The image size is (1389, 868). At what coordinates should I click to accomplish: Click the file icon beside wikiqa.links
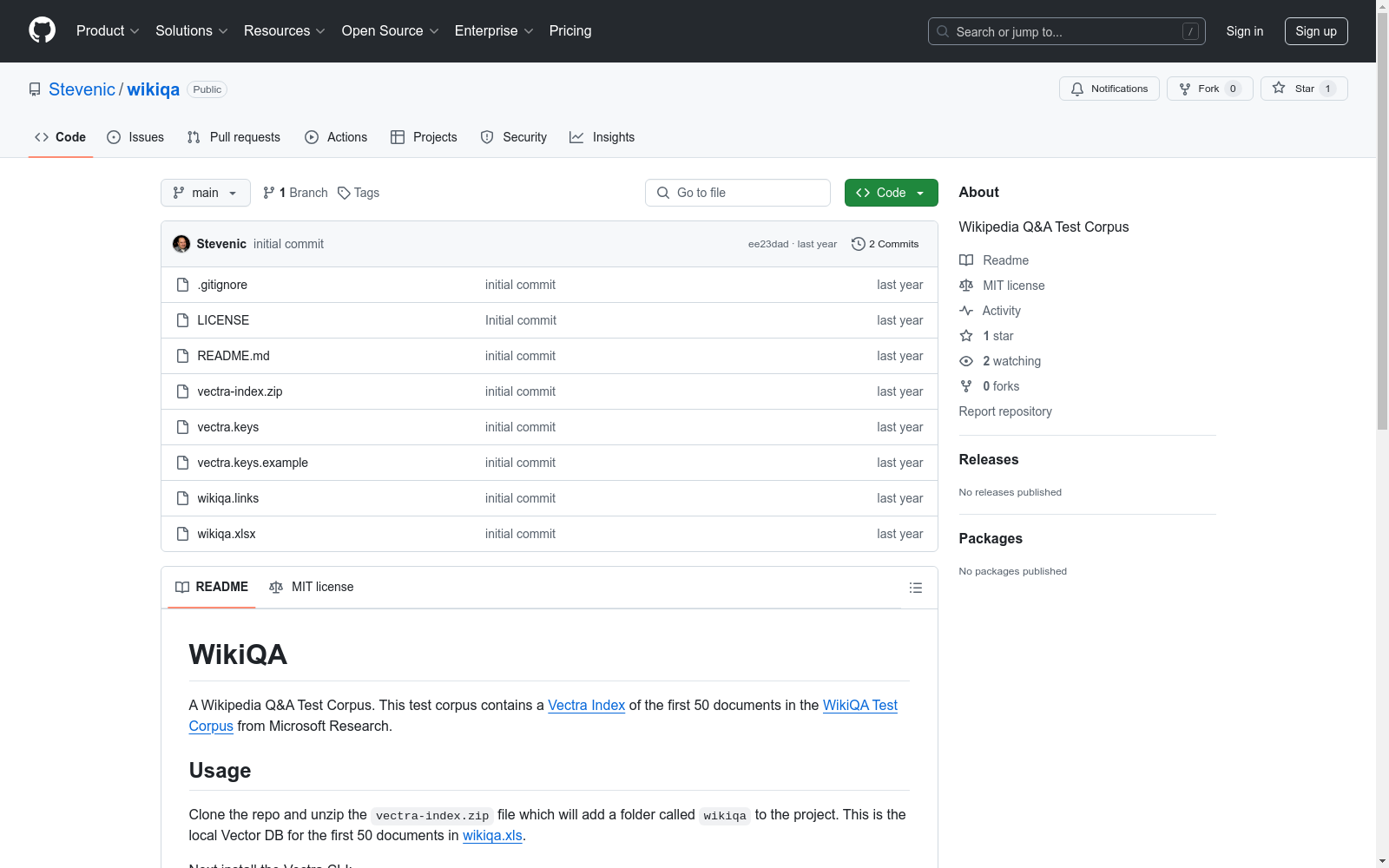tap(182, 498)
